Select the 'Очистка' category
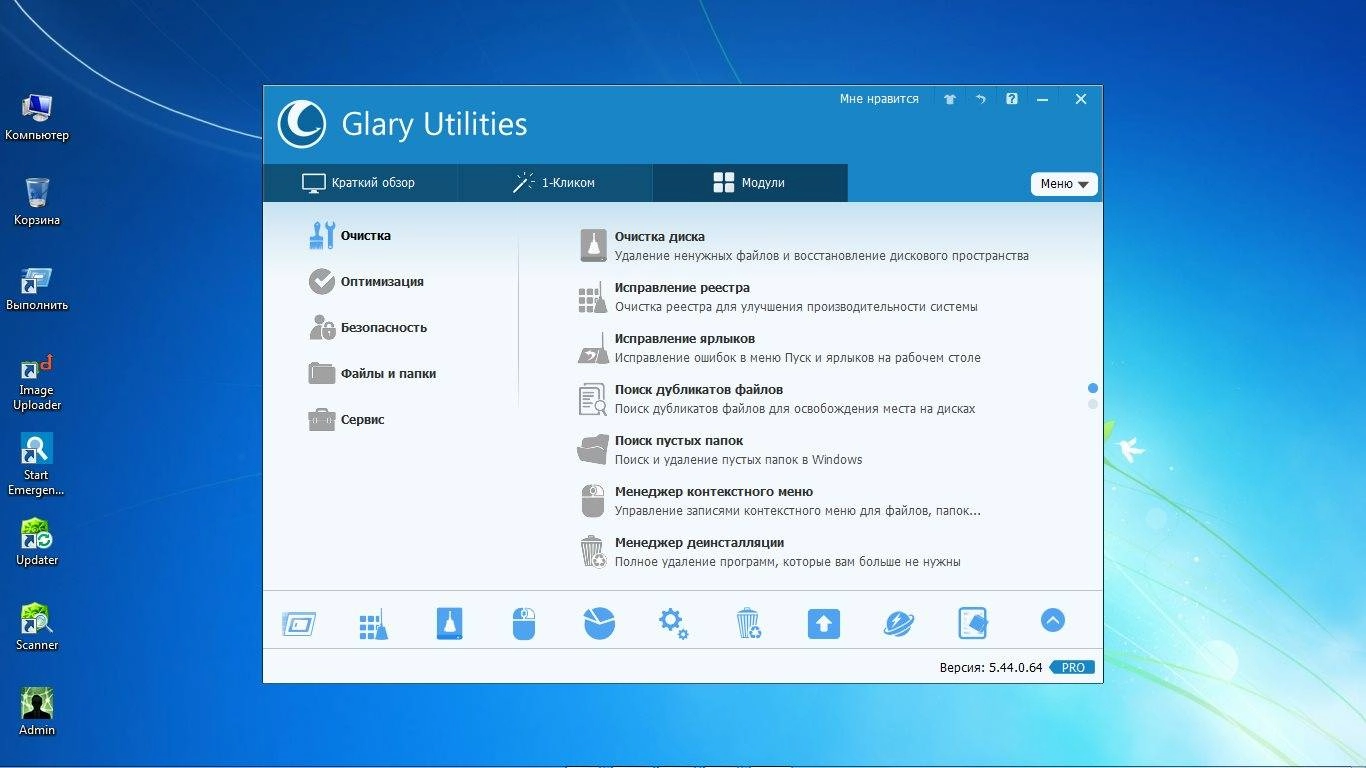The height and width of the screenshot is (768, 1366). click(x=350, y=236)
